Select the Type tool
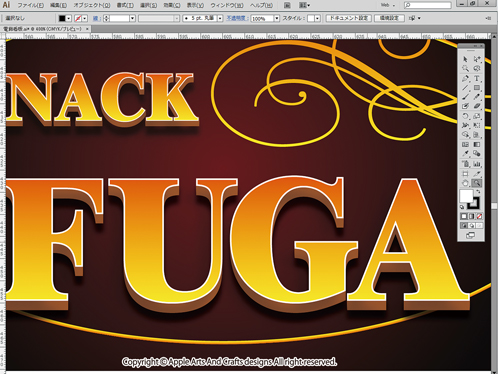Image resolution: width=498 pixels, height=374 pixels. coord(477,79)
